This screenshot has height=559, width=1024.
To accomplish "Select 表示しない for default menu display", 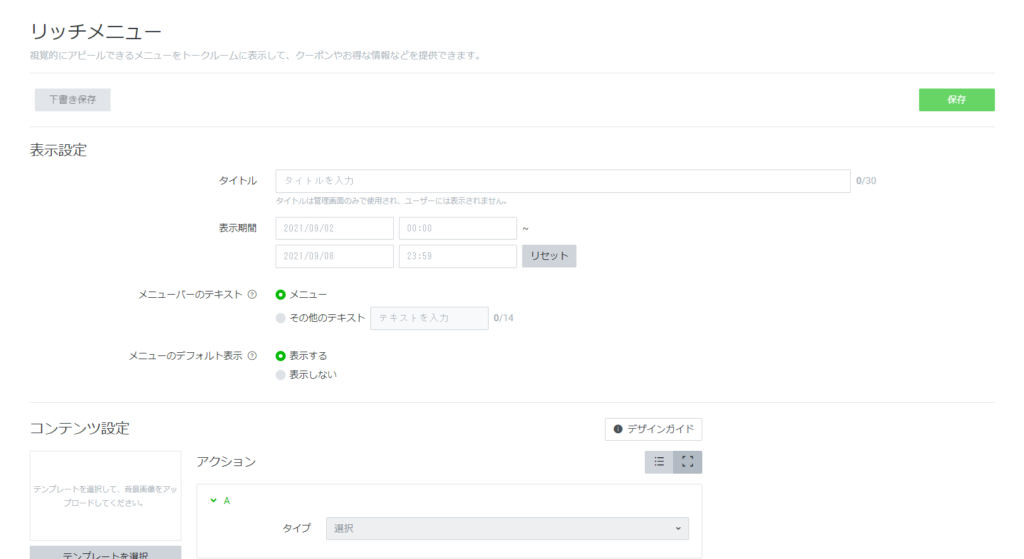I will (x=281, y=375).
